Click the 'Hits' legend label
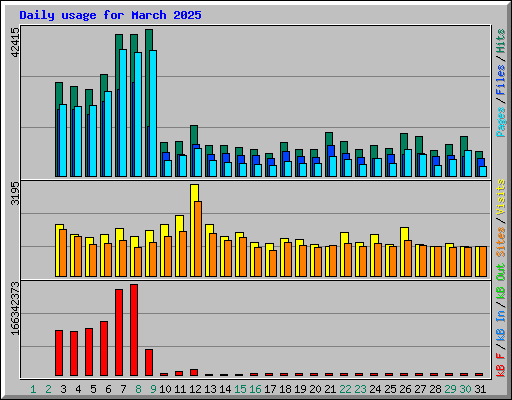512x400 pixels. coord(501,41)
